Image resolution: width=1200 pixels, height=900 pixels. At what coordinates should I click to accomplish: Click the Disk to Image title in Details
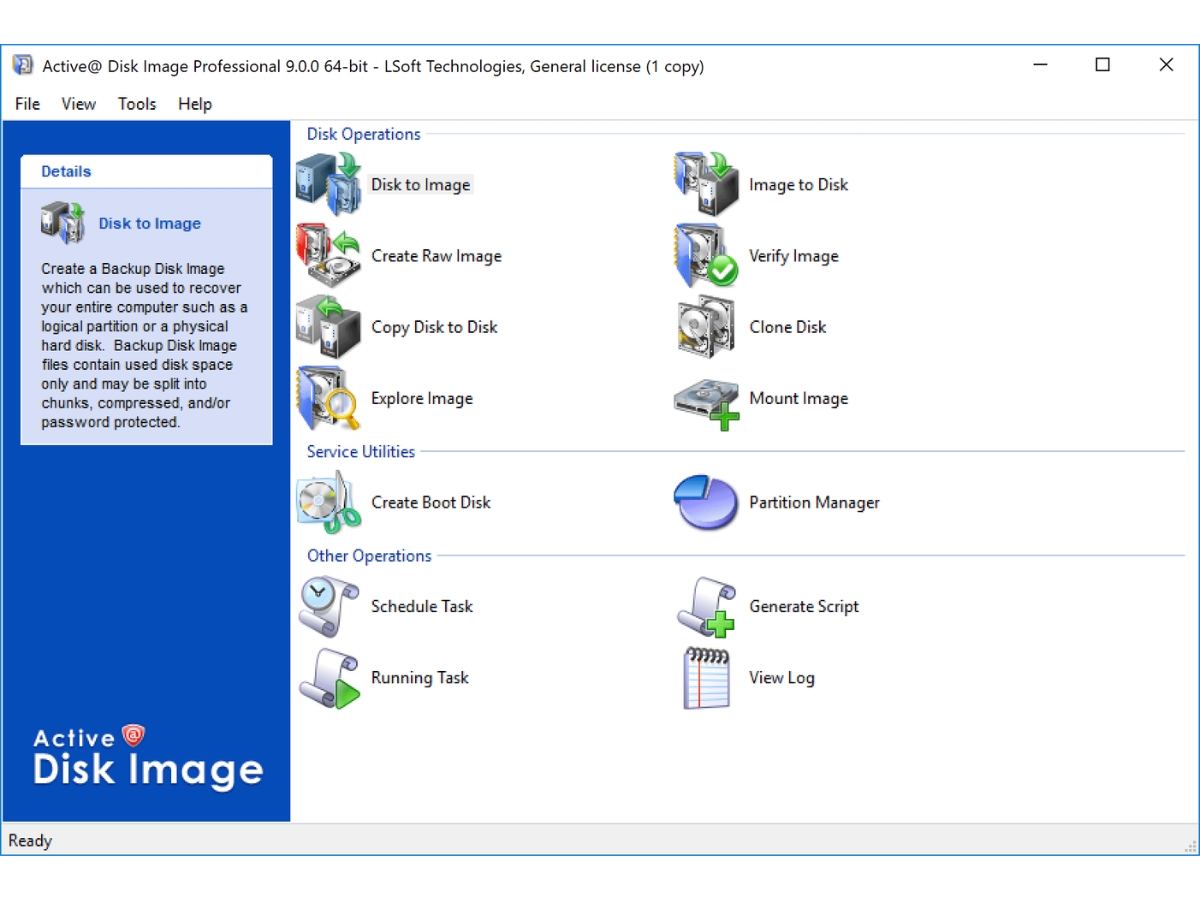click(150, 223)
